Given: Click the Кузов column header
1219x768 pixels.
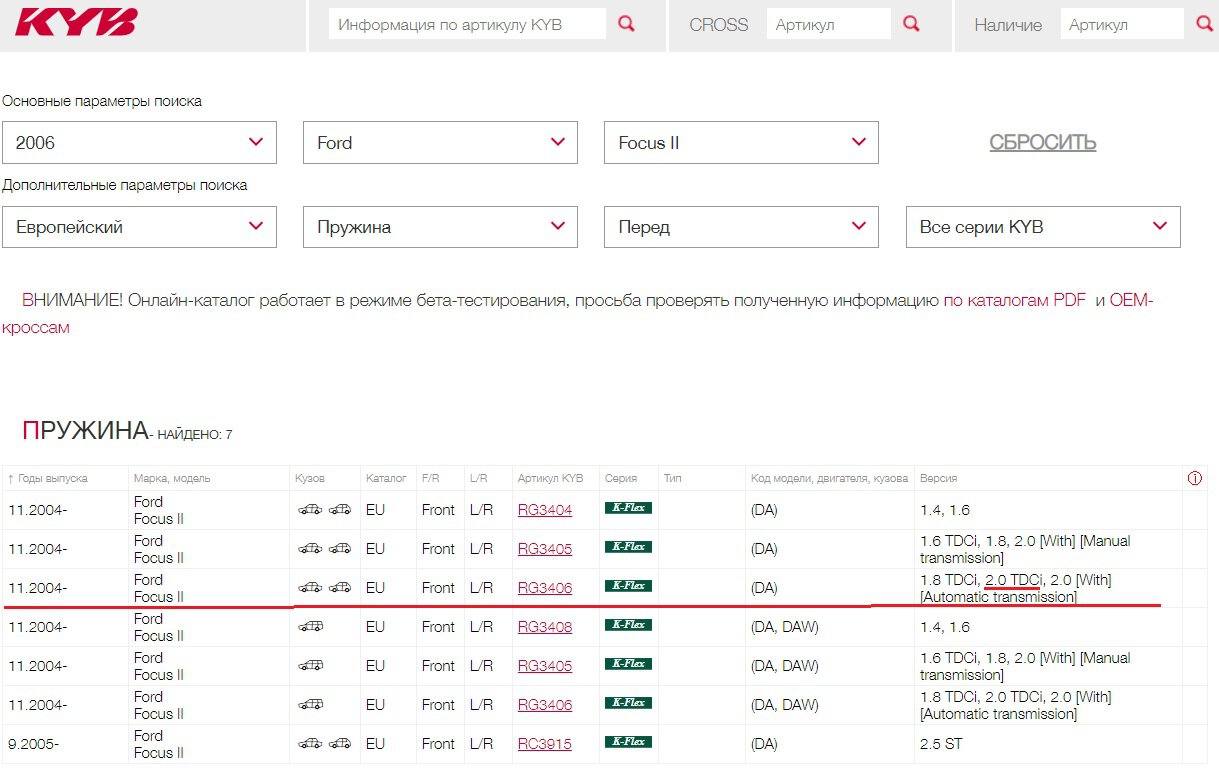Looking at the screenshot, I should pos(310,478).
